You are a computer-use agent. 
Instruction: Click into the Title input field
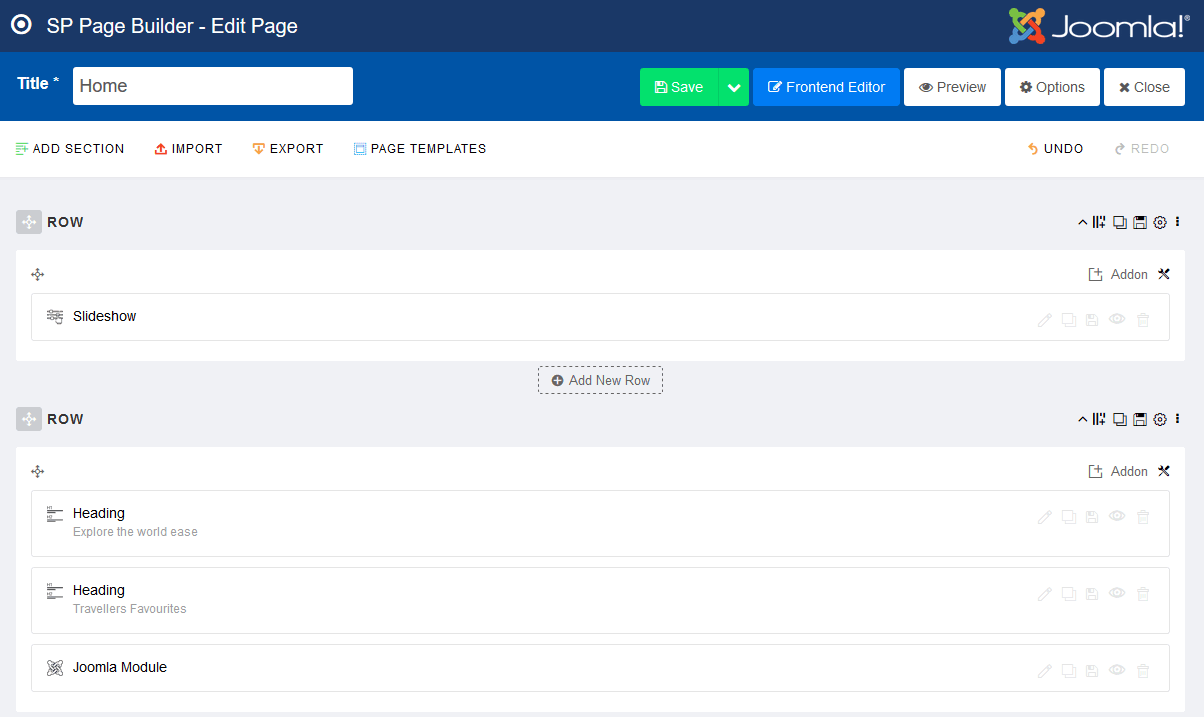(213, 86)
